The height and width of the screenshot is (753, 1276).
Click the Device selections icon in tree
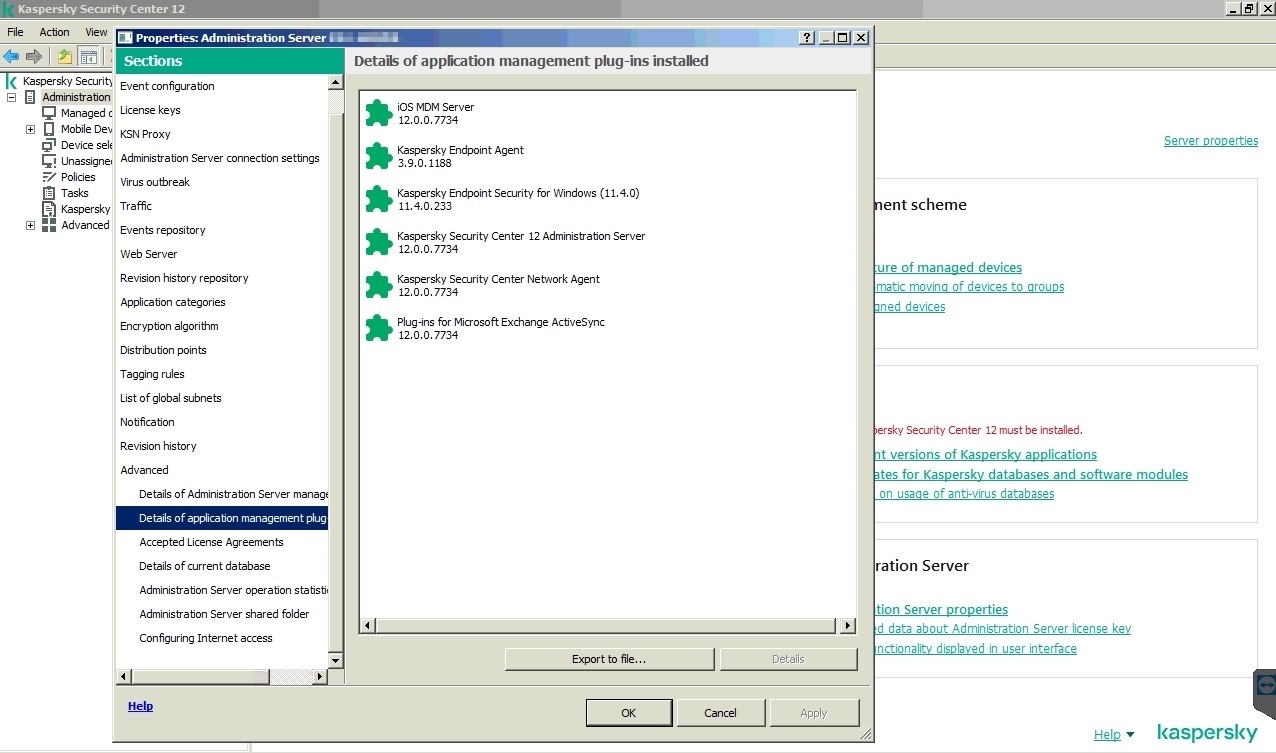pos(49,145)
